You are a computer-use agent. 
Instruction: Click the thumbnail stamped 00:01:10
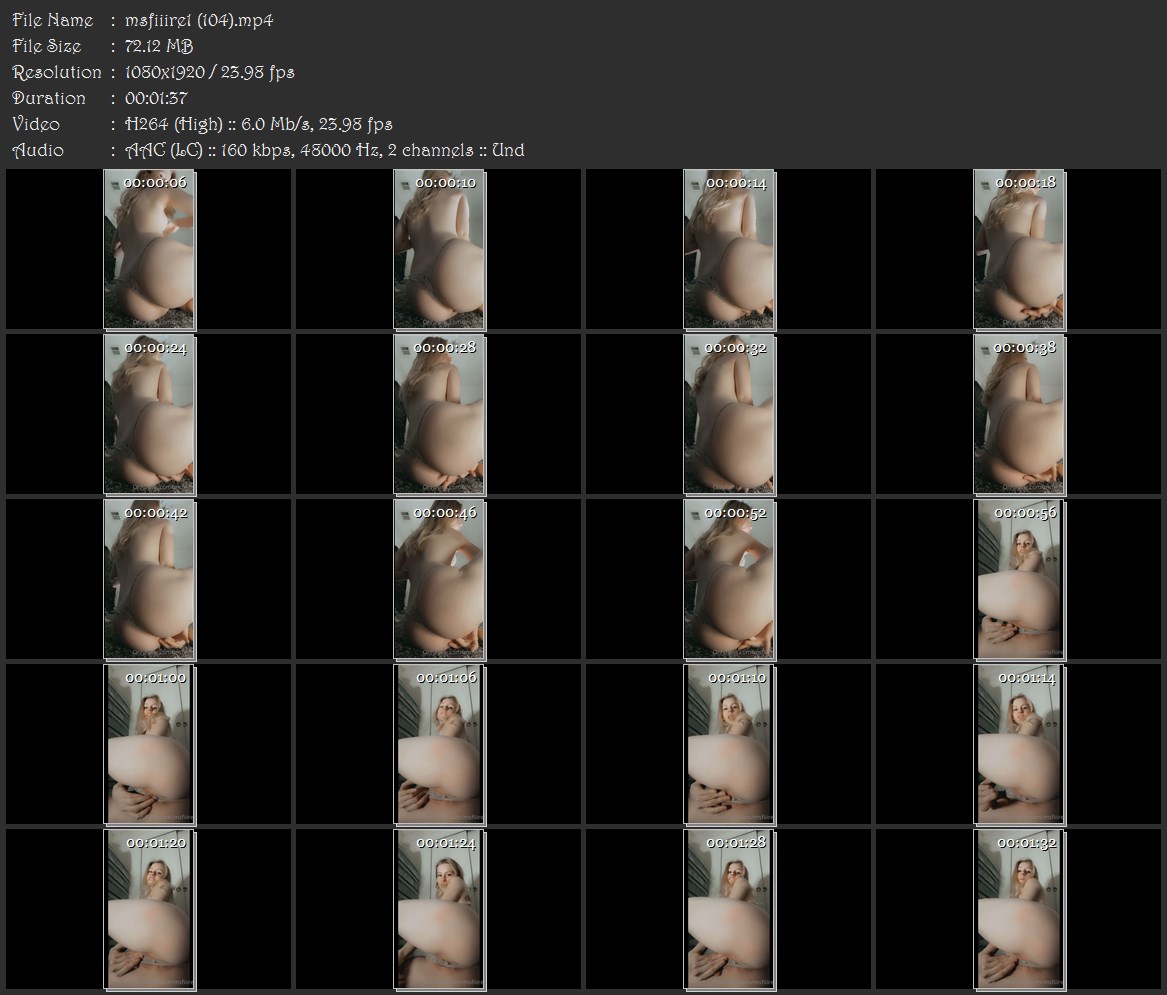point(730,745)
